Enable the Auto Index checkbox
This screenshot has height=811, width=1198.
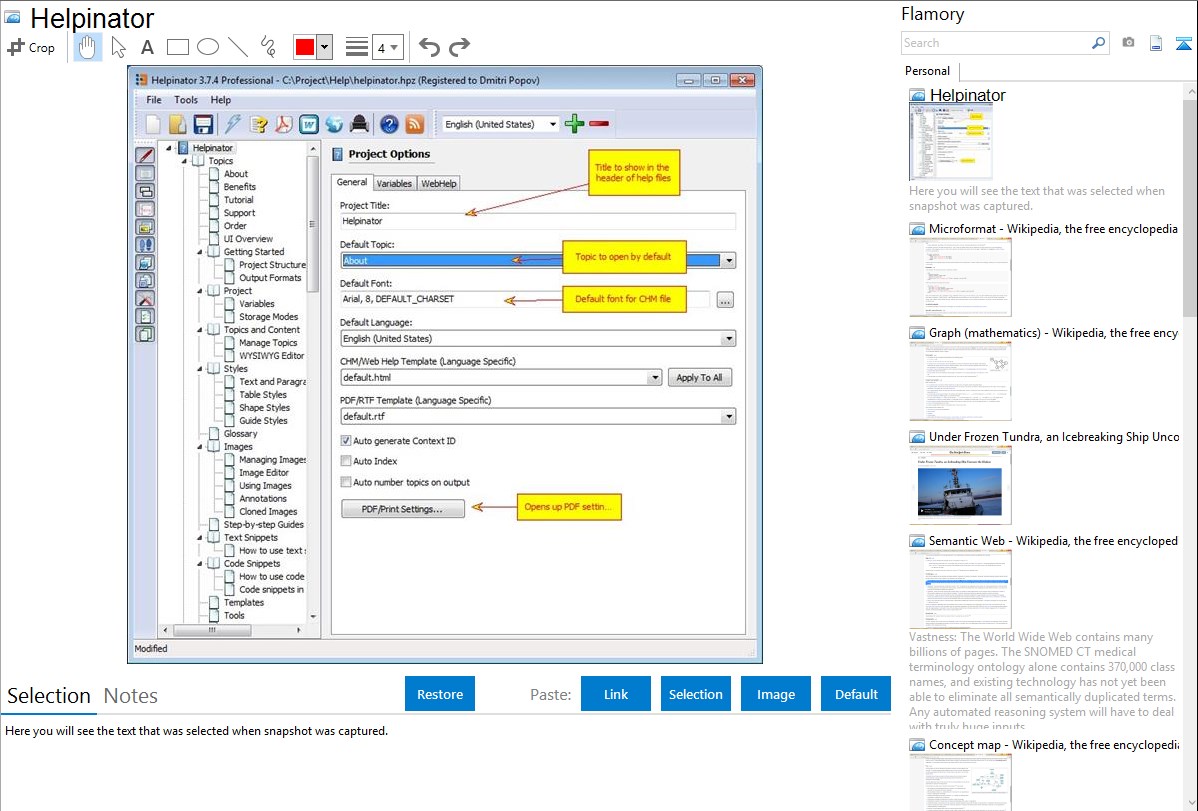pyautogui.click(x=346, y=461)
